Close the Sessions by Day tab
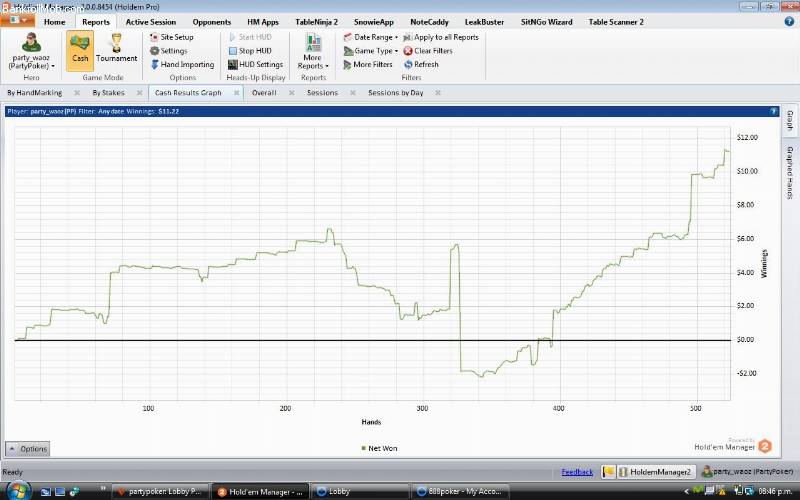The image size is (800, 500). (x=438, y=93)
